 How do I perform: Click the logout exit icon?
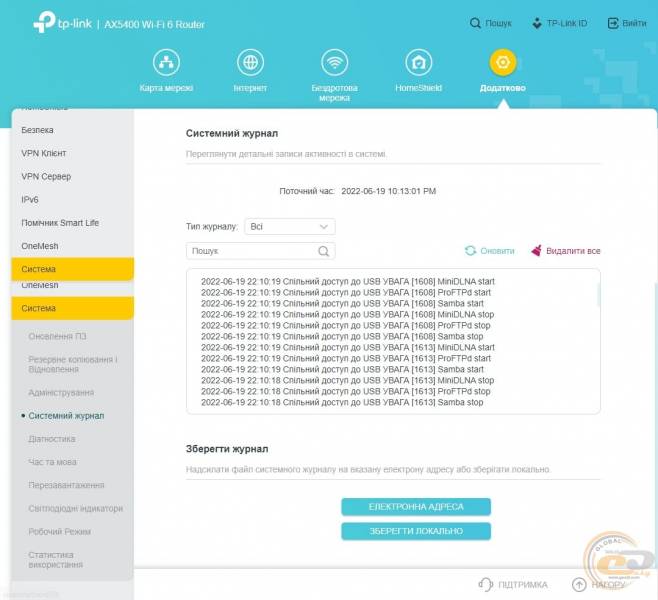click(x=613, y=23)
